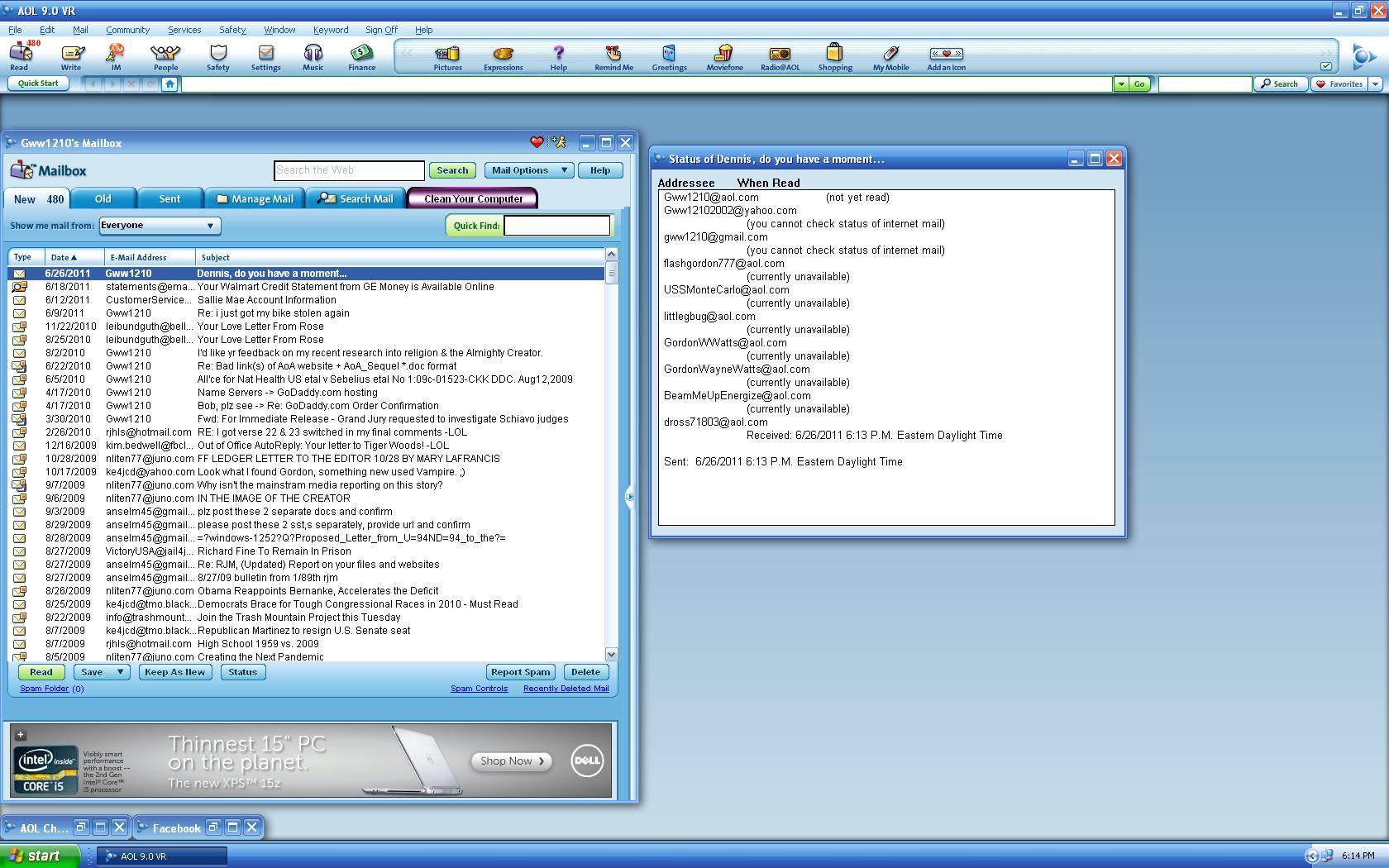This screenshot has height=868, width=1389.
Task: Open the Spam Controls link
Action: (479, 689)
